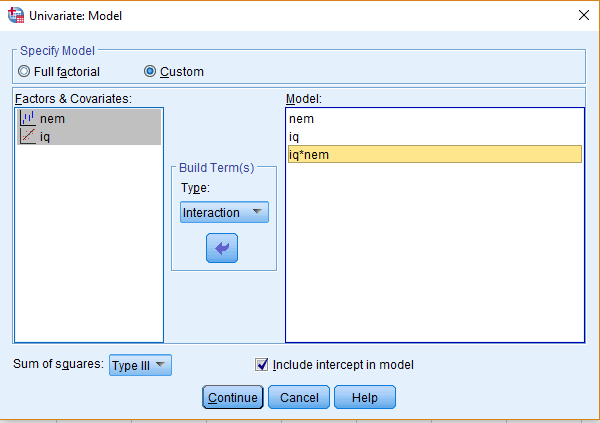This screenshot has width=600, height=423.
Task: Click the SPSS icon in the title bar
Action: point(16,16)
